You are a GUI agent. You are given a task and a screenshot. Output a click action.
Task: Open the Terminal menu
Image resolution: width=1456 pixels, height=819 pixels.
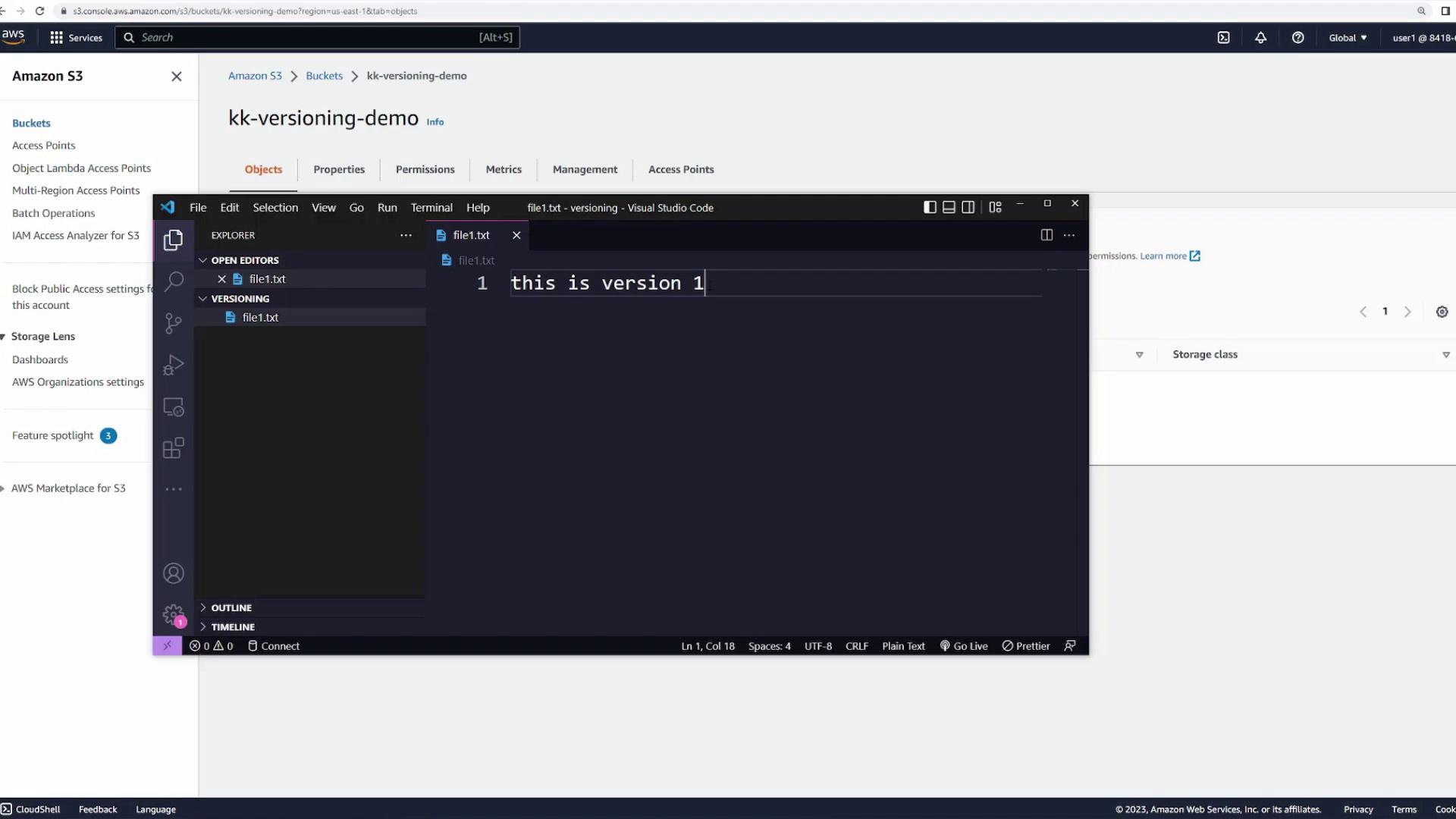pos(431,208)
